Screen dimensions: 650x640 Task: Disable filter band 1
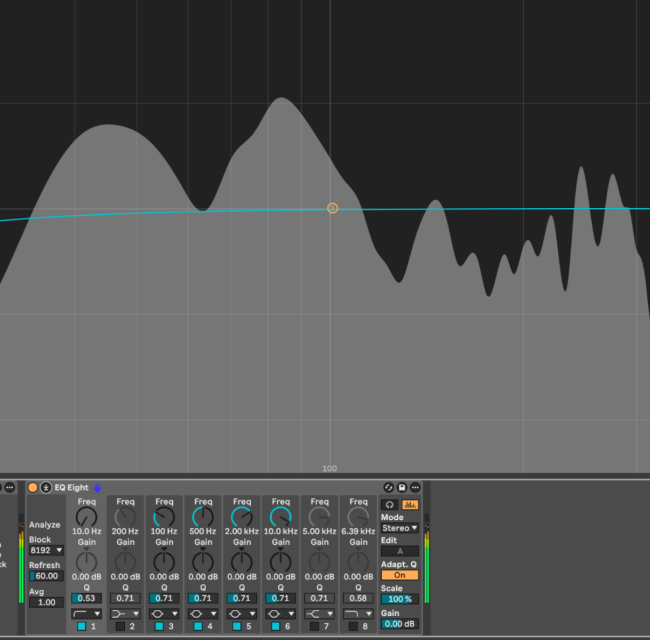pyautogui.click(x=81, y=626)
